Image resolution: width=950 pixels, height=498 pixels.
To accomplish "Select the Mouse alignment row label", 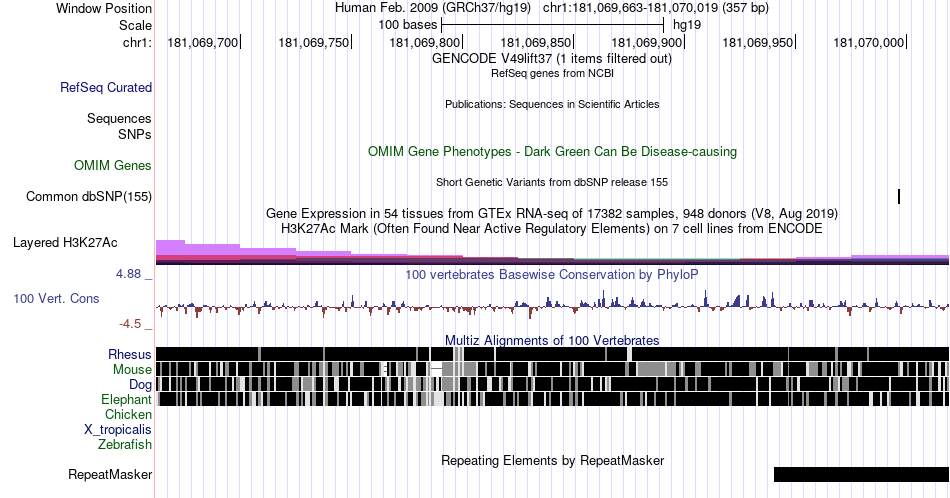I will [x=132, y=370].
